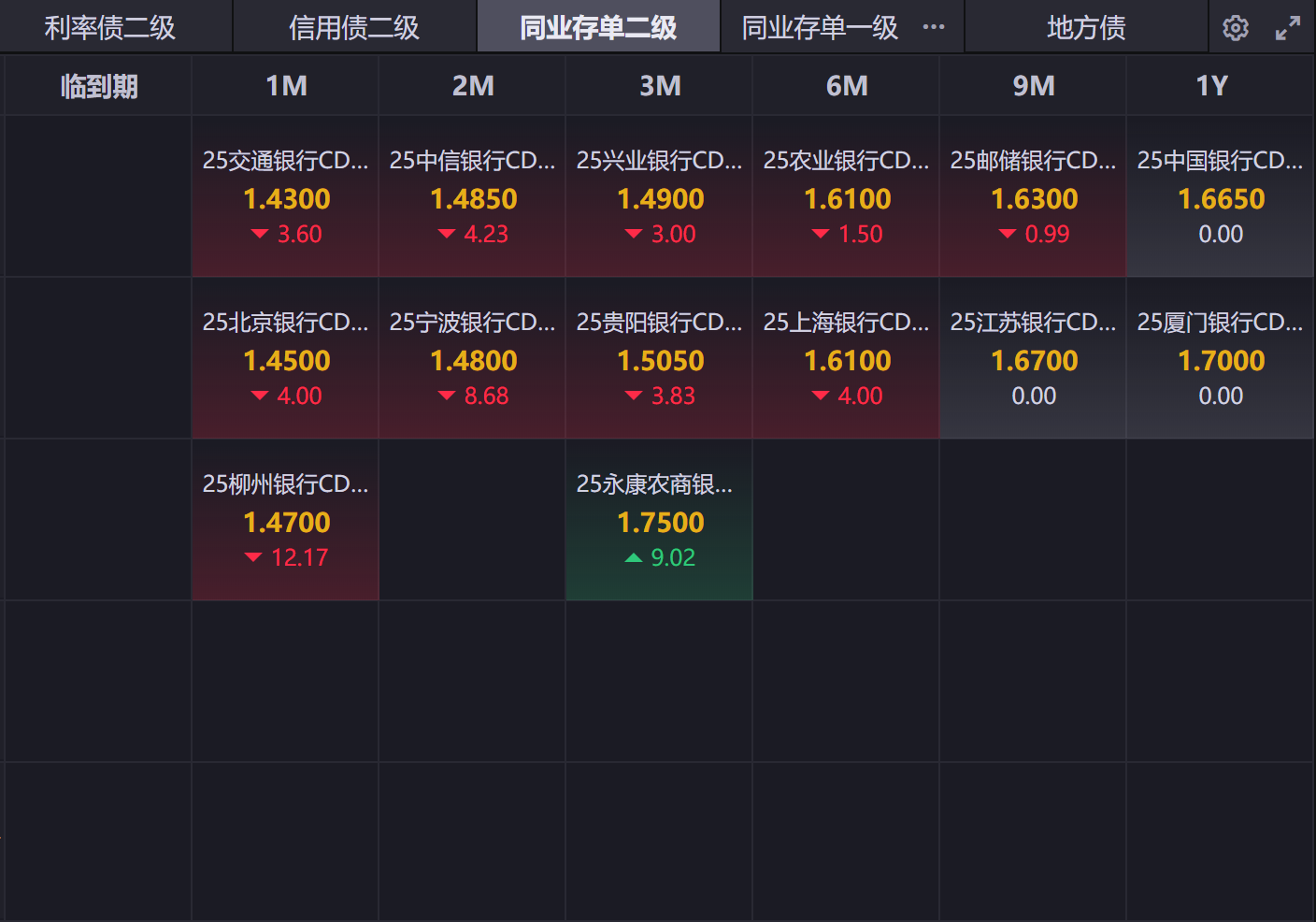Click yield value 1.6700
The image size is (1316, 922).
coord(1035,361)
